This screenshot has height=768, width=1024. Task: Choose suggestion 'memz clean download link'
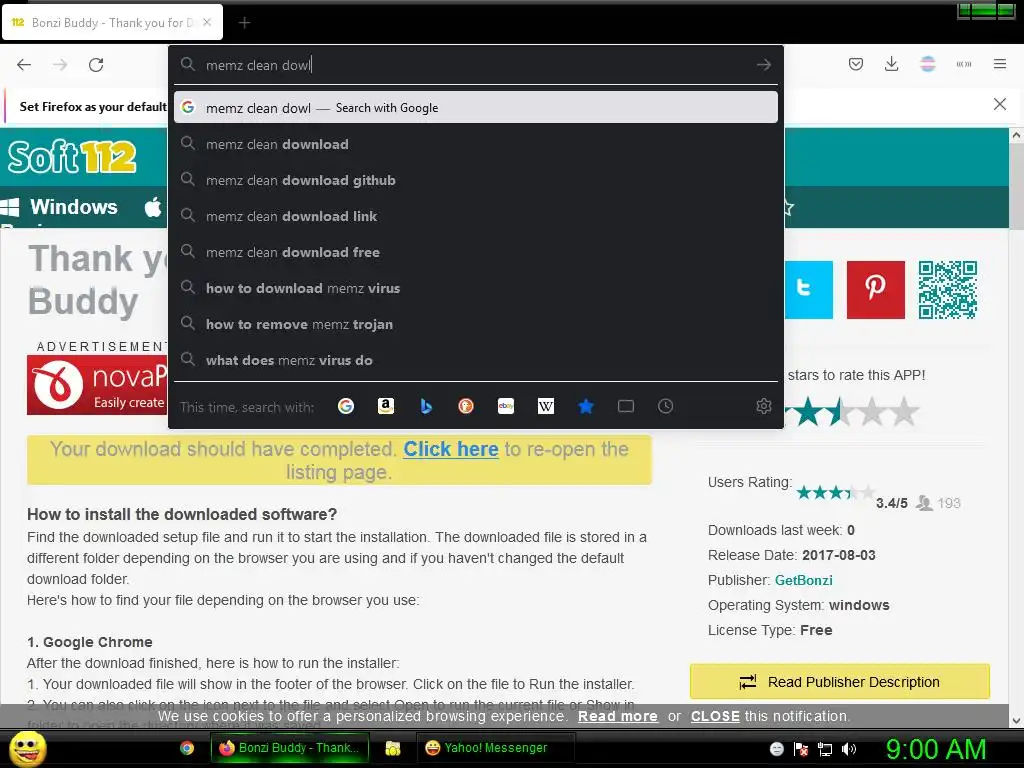[475, 216]
